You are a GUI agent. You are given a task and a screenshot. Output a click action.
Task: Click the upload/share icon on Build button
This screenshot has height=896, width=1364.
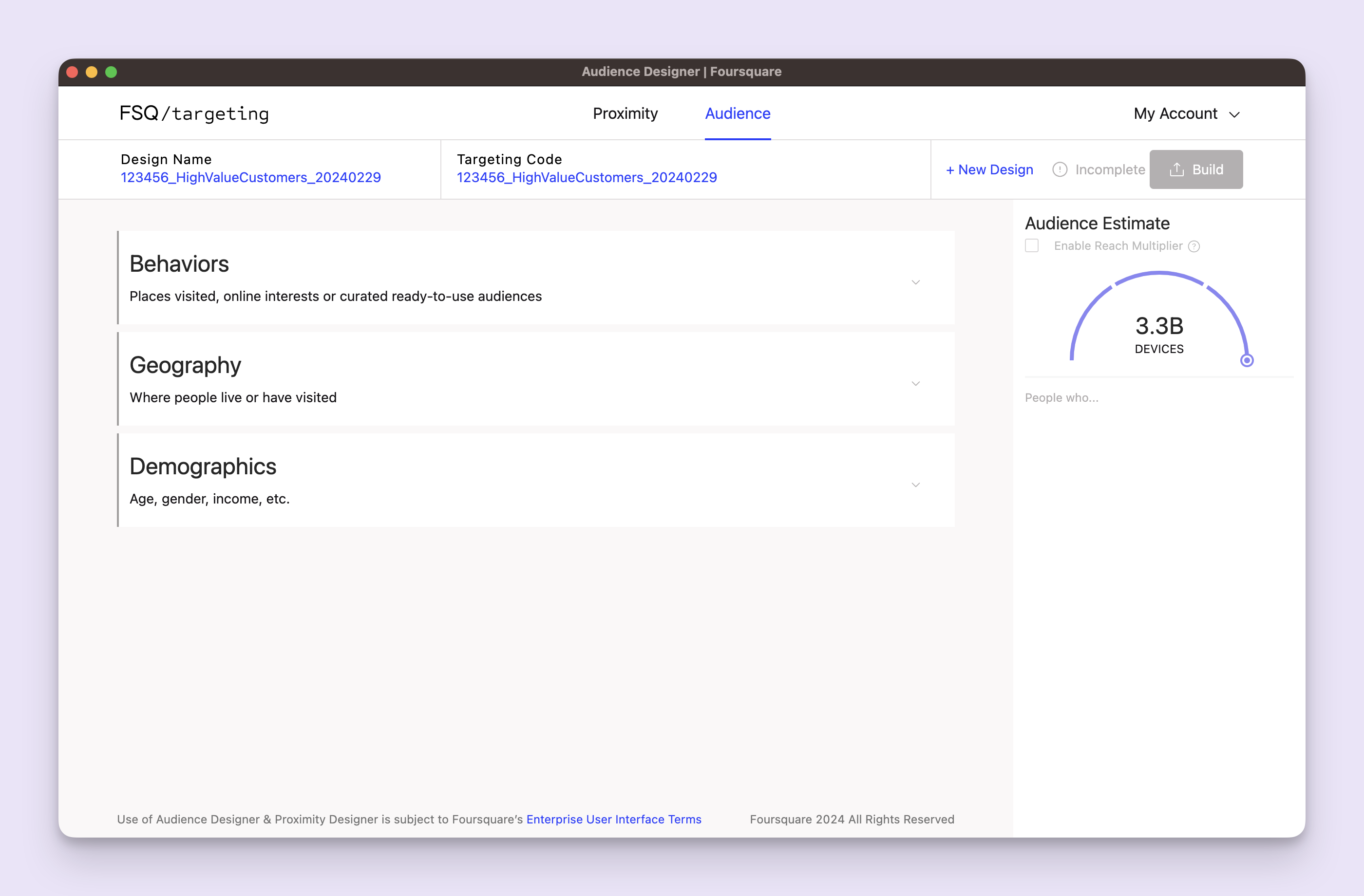pos(1177,169)
